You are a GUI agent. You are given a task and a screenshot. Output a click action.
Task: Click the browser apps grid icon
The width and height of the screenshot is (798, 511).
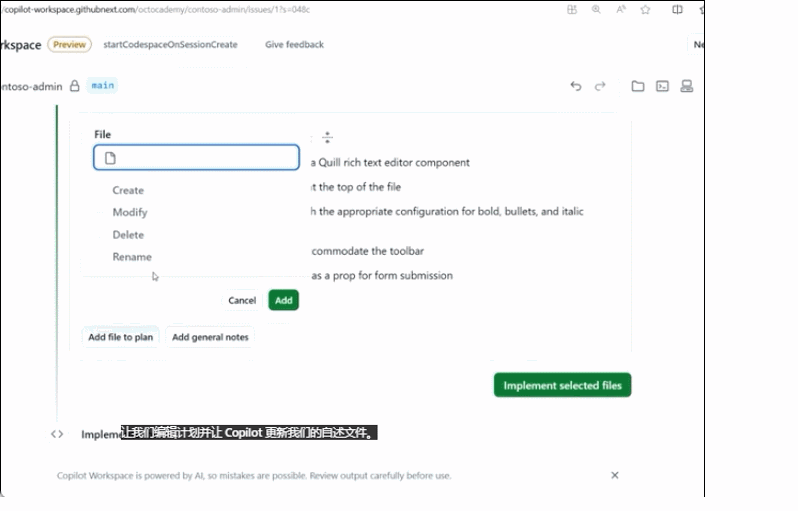(571, 10)
